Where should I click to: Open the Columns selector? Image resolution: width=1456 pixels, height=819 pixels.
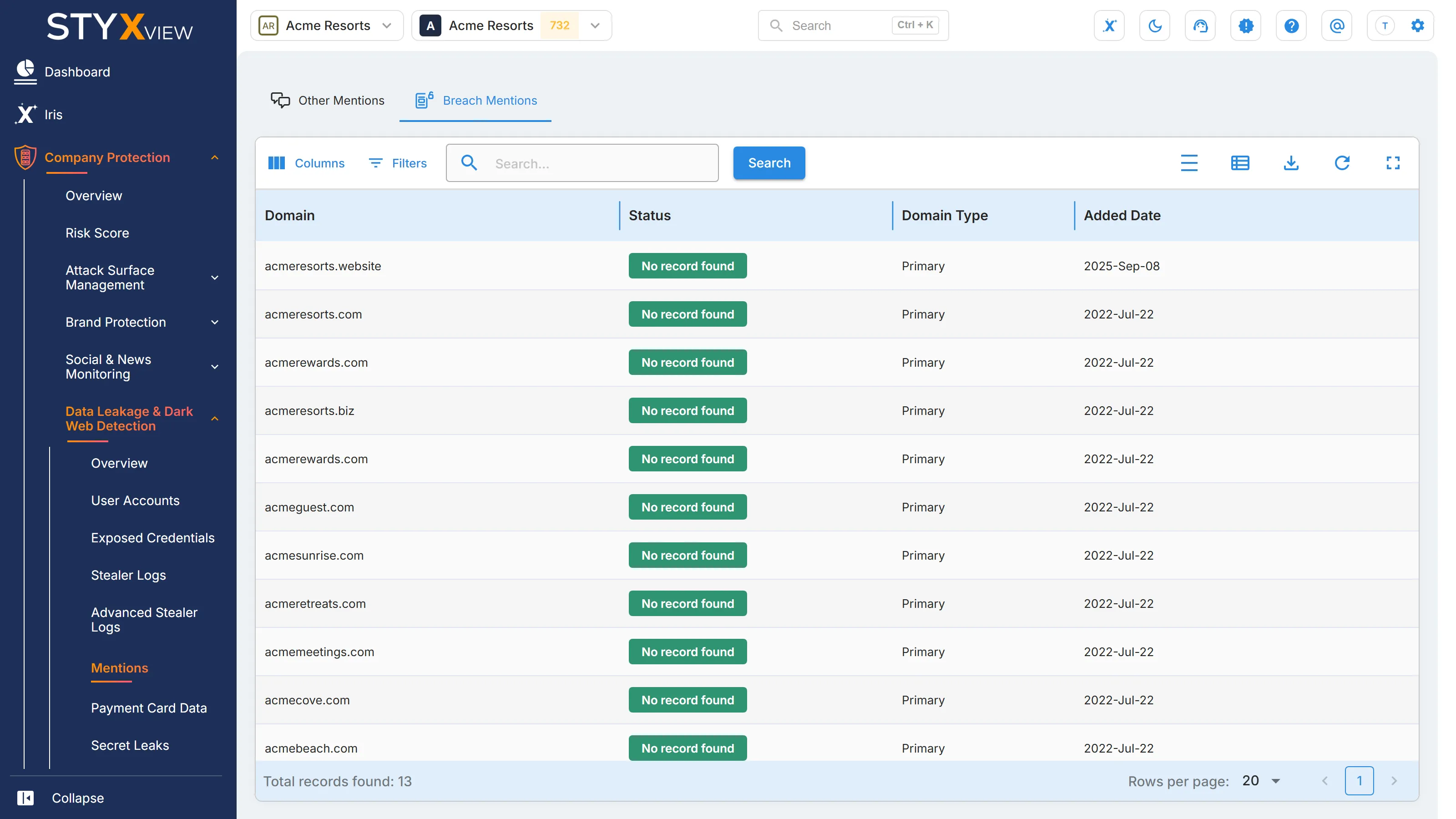306,163
